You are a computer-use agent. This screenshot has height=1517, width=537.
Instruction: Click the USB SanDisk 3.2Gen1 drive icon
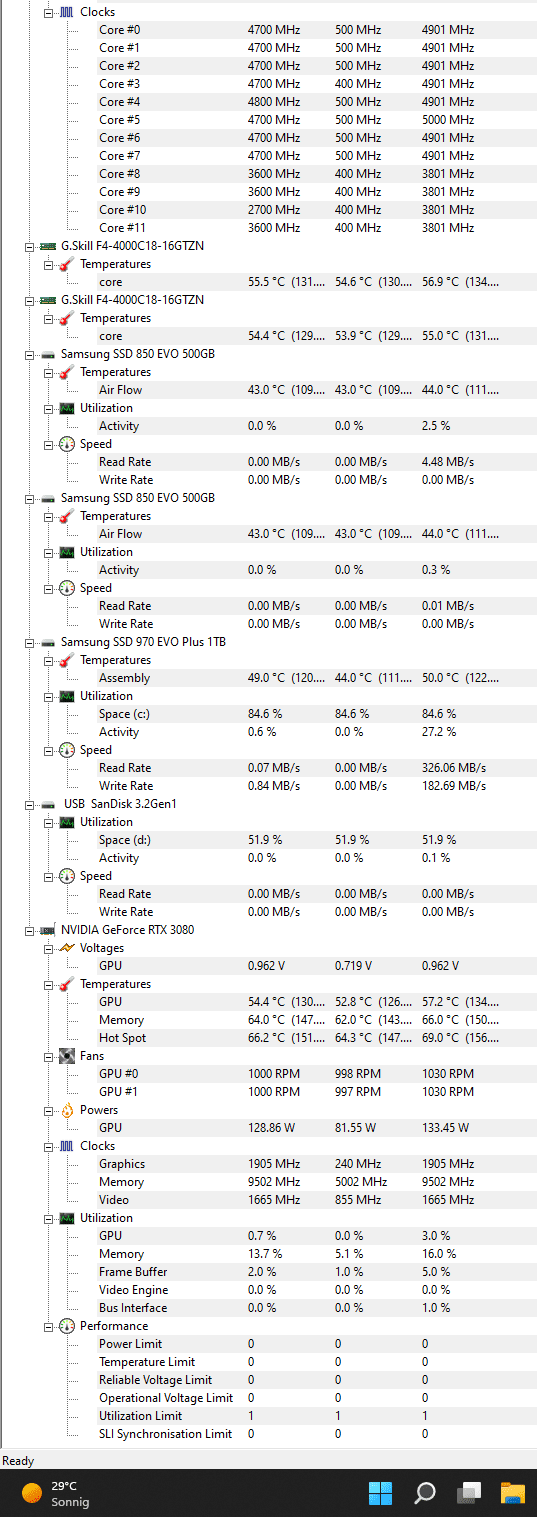pyautogui.click(x=48, y=804)
